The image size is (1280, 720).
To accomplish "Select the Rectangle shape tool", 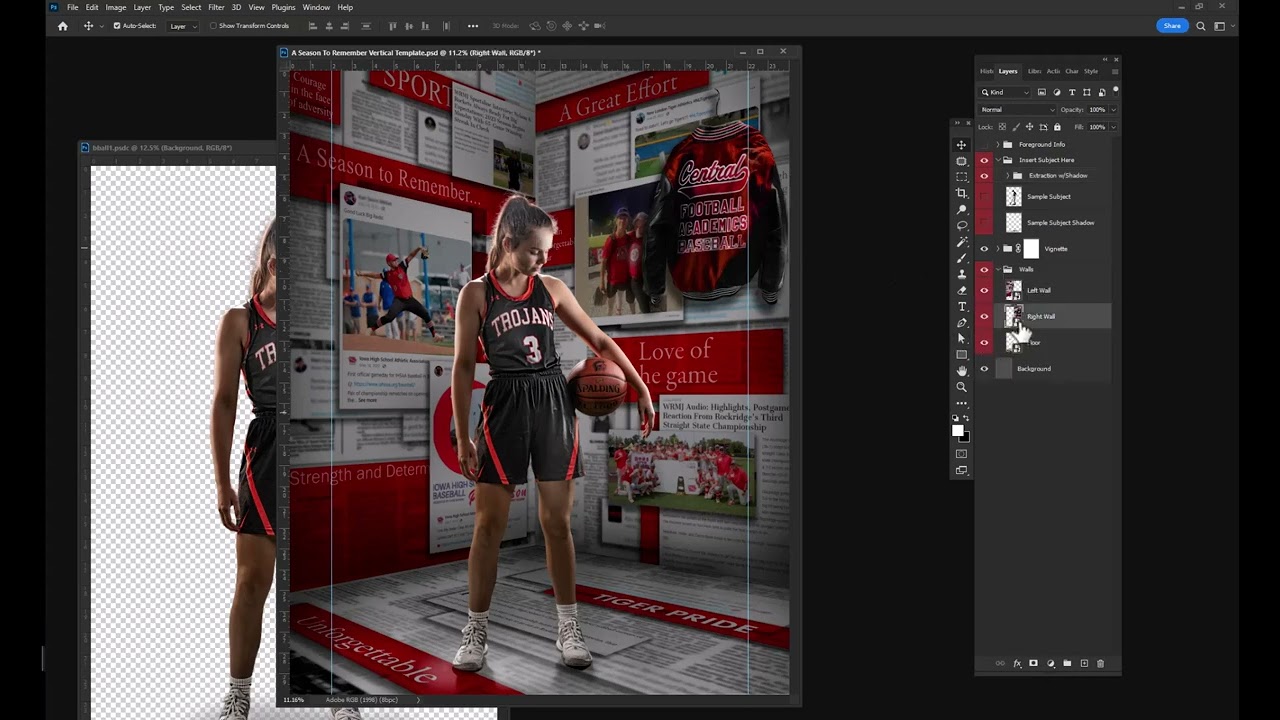I will pyautogui.click(x=961, y=354).
